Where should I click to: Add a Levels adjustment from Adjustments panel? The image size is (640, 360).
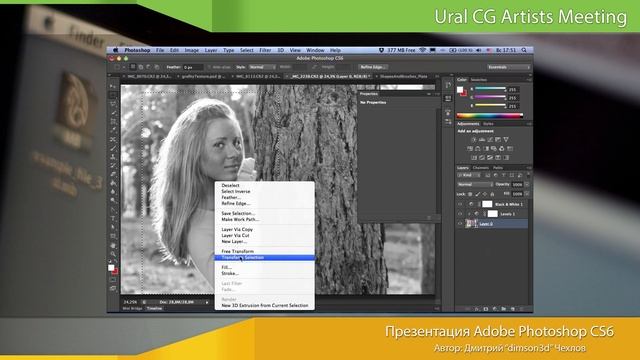point(482,140)
